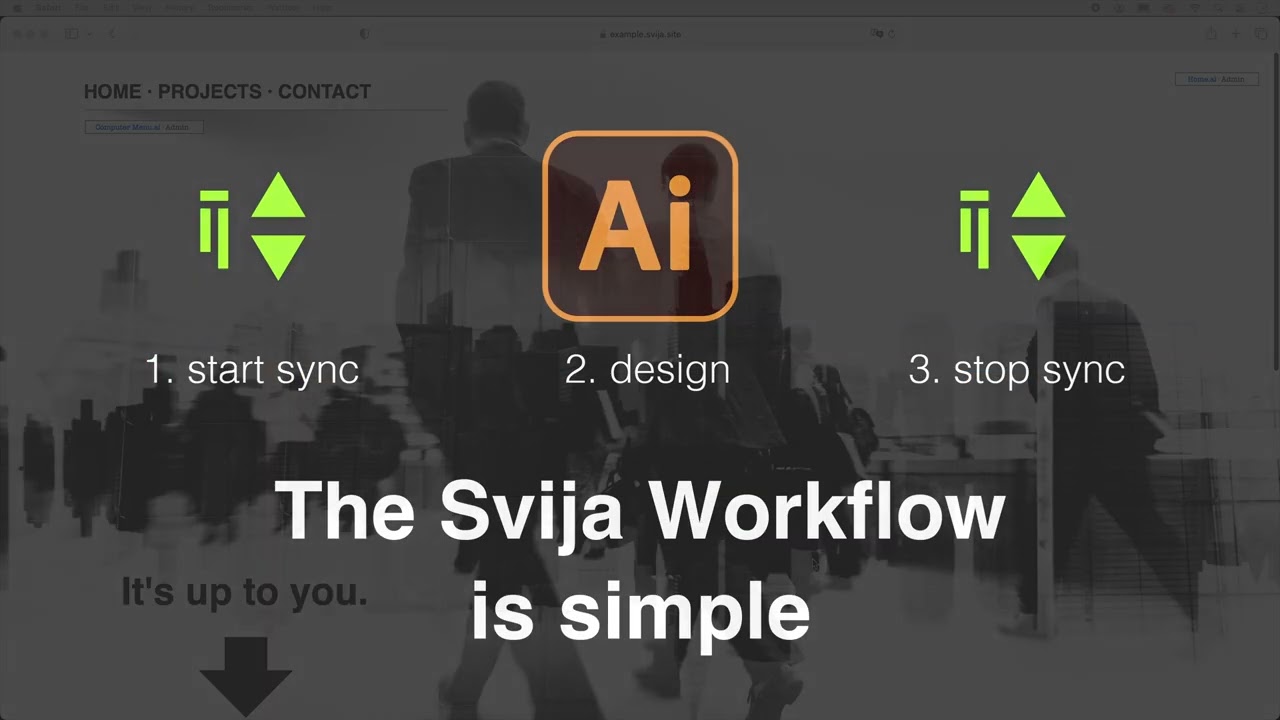This screenshot has height=720, width=1280.
Task: Go back with the Safari back arrow
Action: (112, 34)
